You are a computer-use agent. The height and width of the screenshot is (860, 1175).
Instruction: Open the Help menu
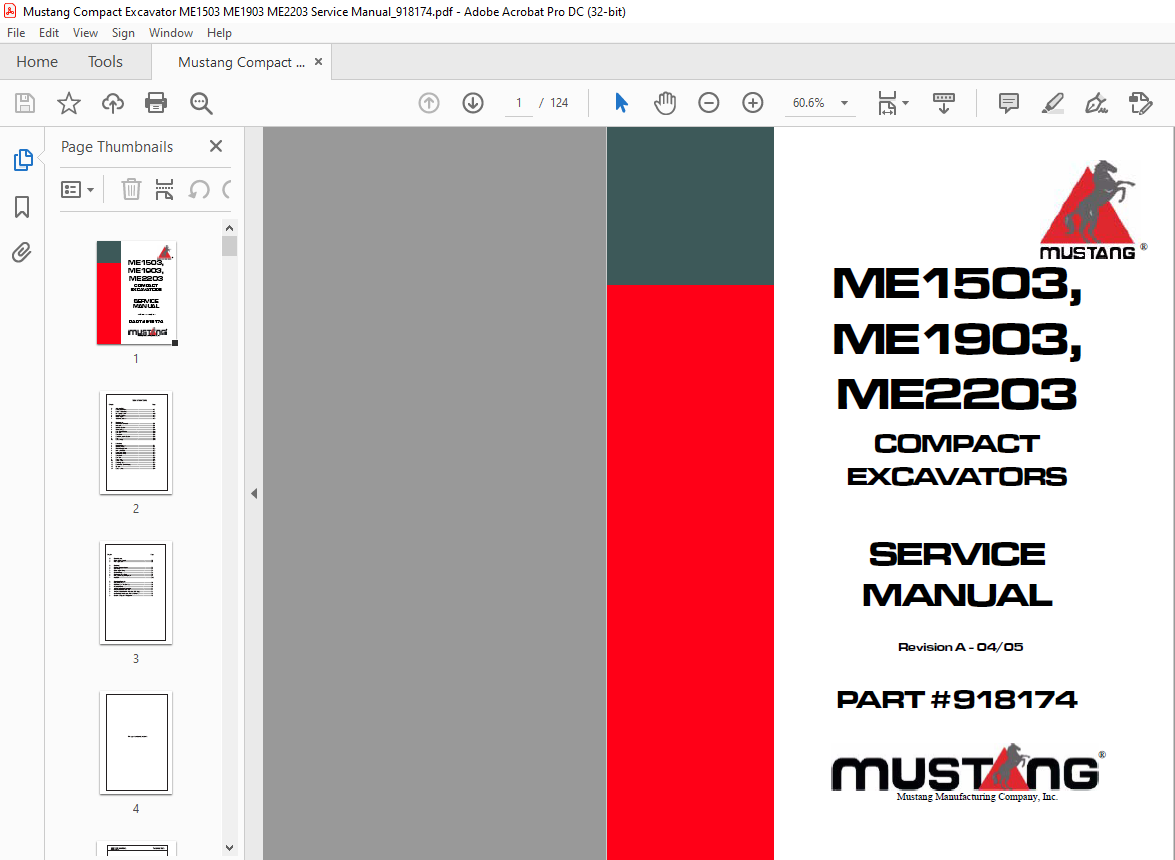click(x=219, y=33)
